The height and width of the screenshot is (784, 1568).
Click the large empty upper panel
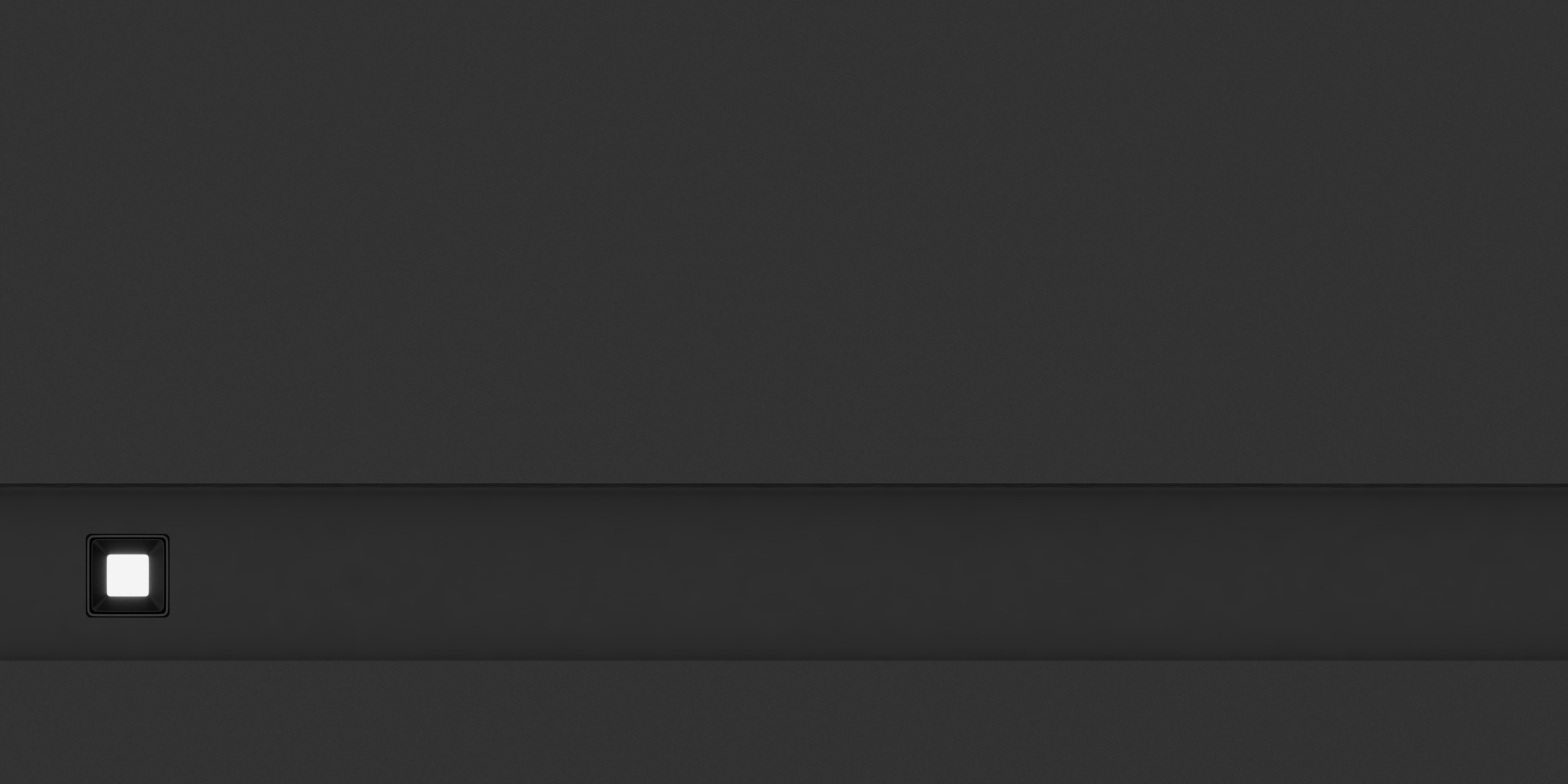coord(784,242)
